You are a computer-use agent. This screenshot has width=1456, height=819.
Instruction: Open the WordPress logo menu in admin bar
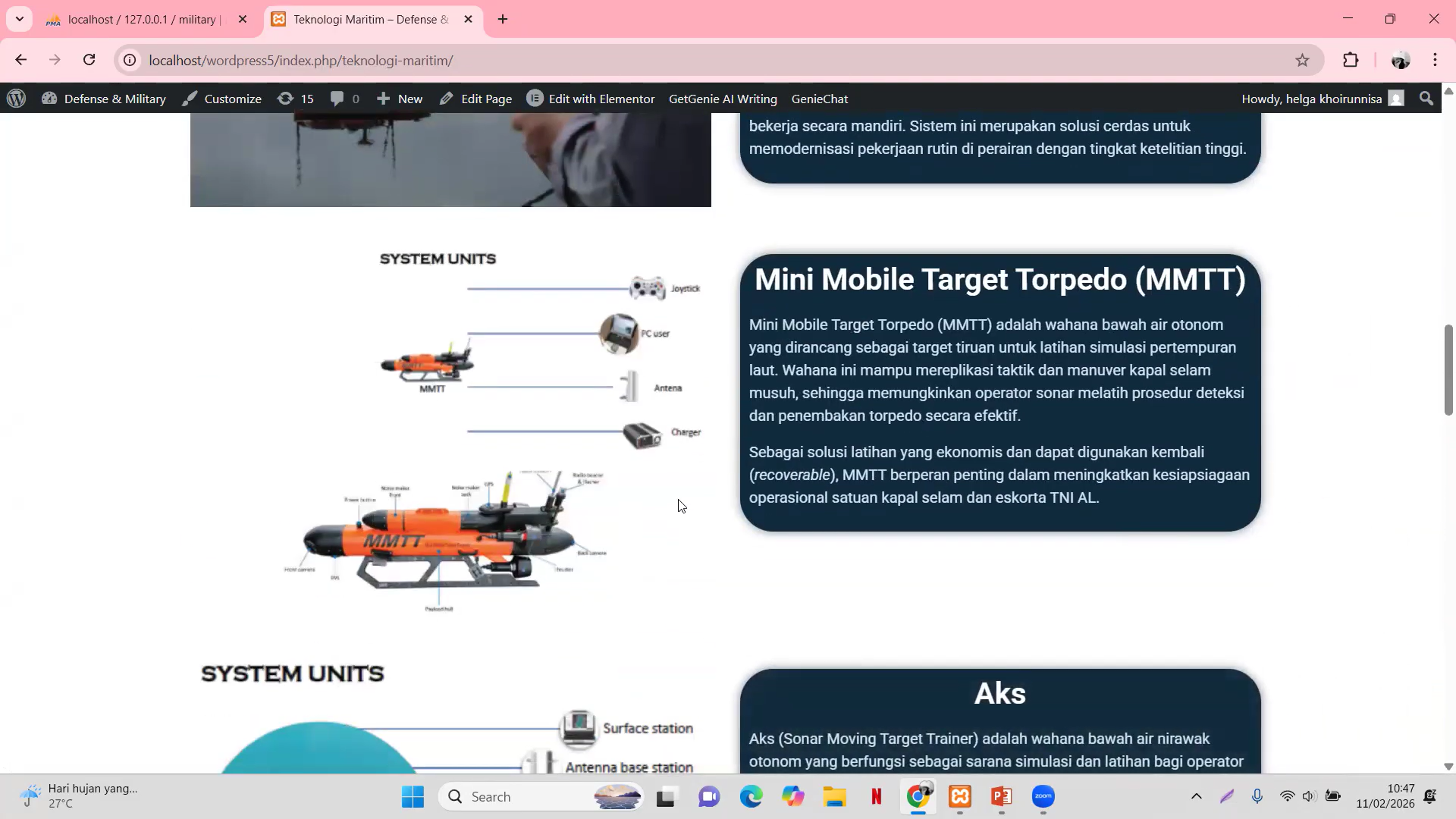coord(16,99)
